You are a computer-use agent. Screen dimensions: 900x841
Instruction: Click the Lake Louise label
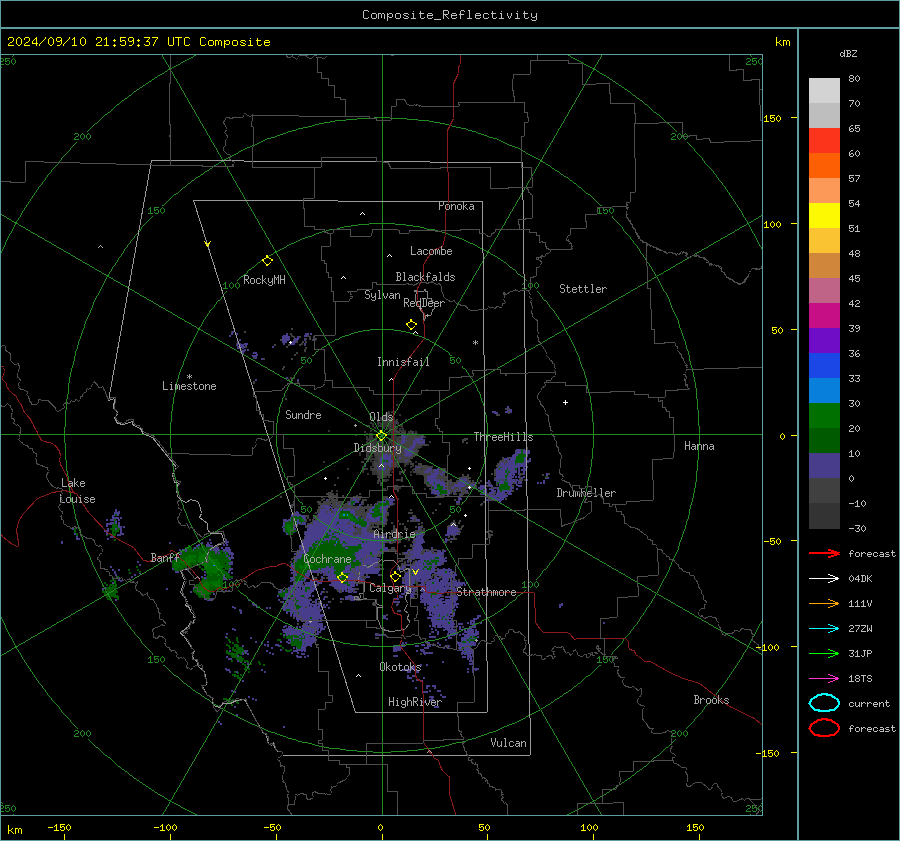(x=77, y=491)
